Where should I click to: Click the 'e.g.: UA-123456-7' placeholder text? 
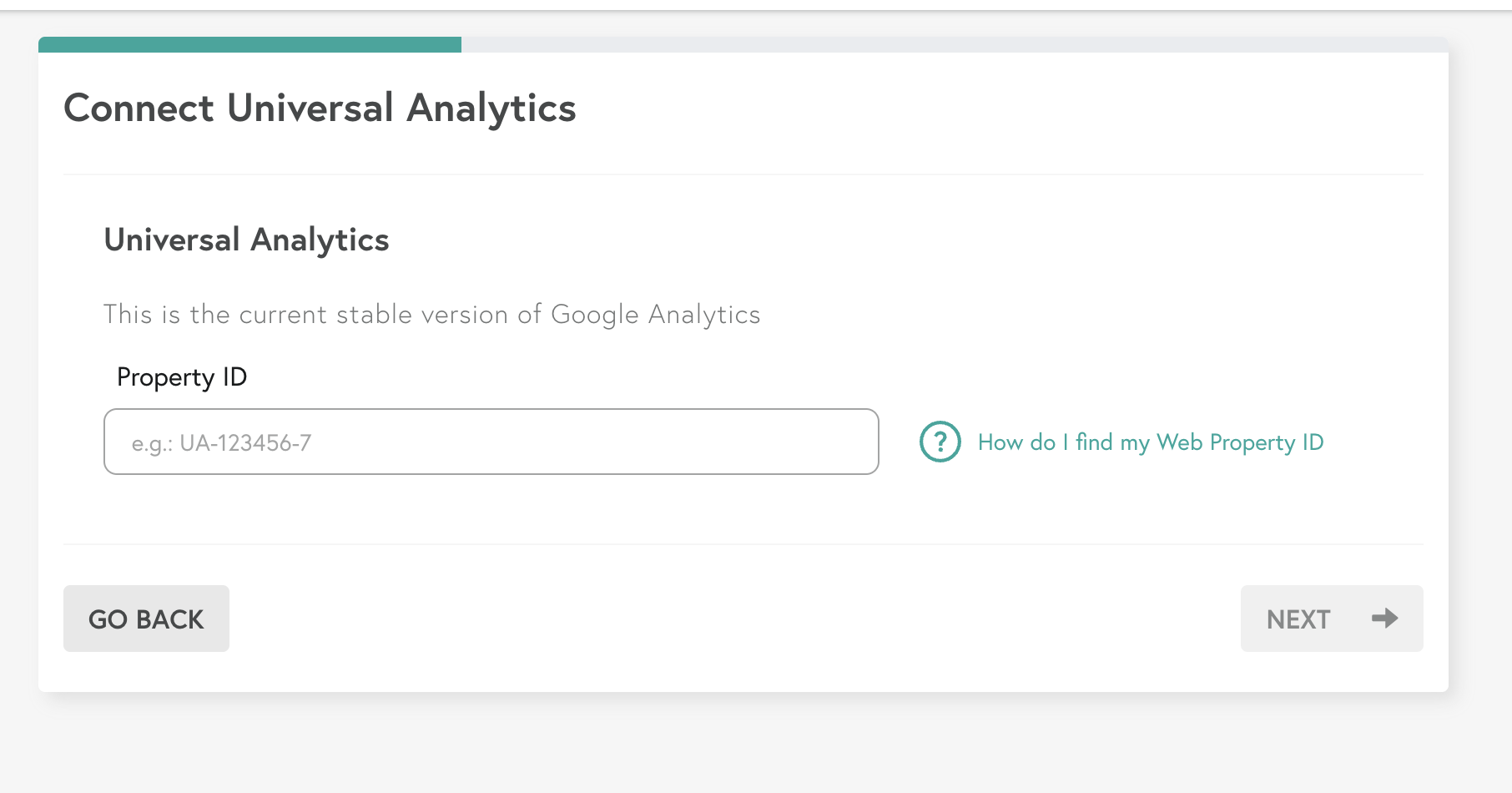[221, 443]
